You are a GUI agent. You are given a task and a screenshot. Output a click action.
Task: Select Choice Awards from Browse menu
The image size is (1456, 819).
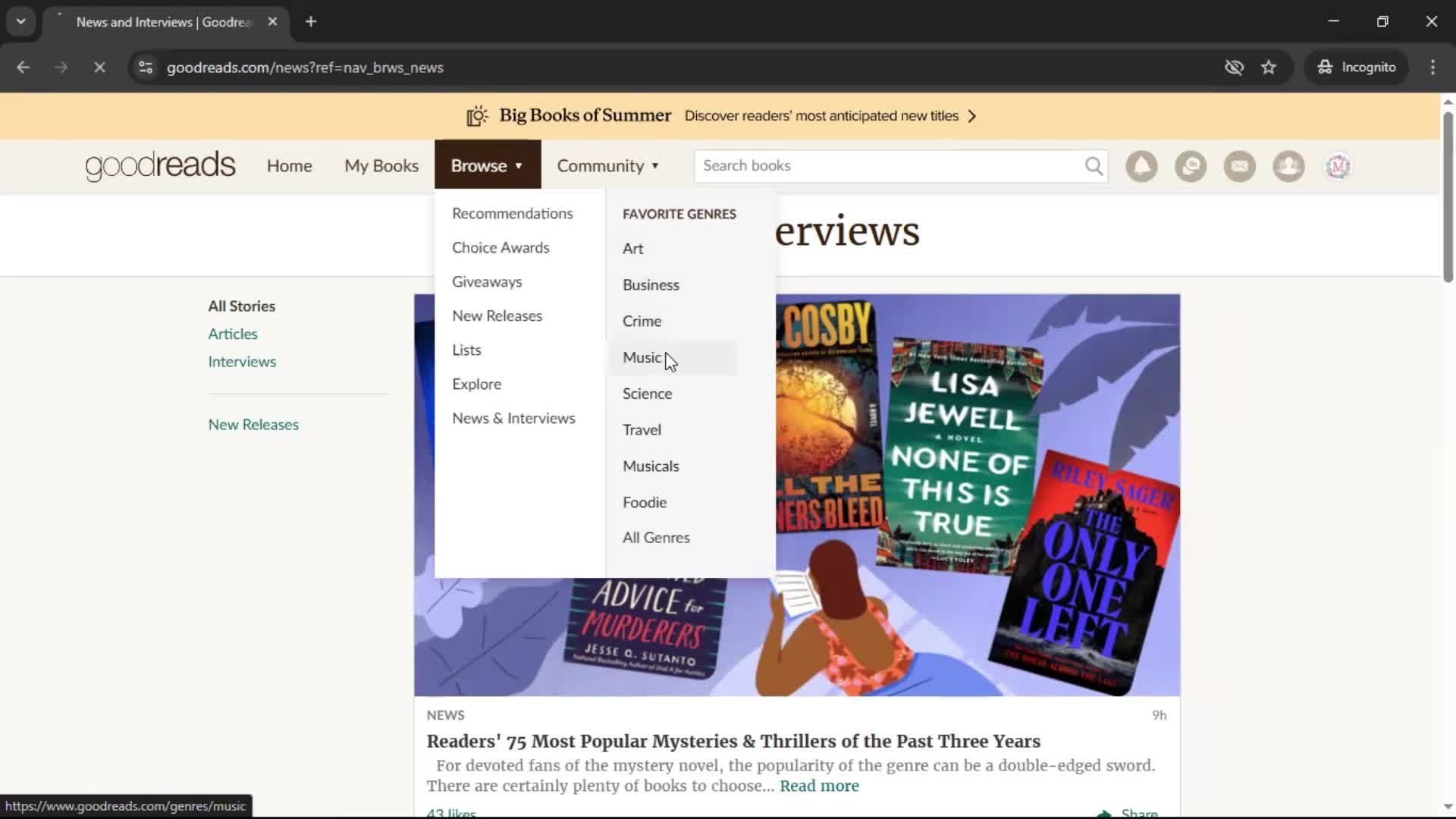point(500,247)
